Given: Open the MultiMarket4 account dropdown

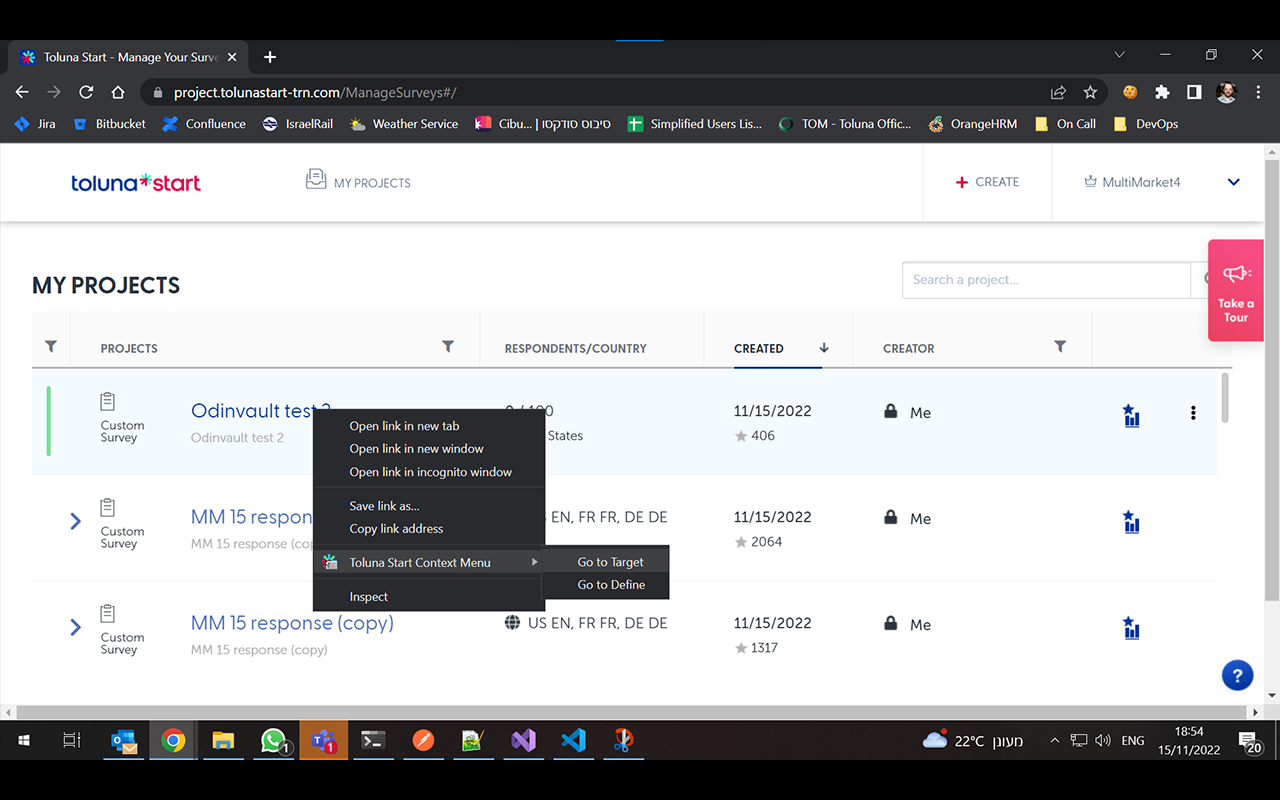Looking at the screenshot, I should 1233,182.
